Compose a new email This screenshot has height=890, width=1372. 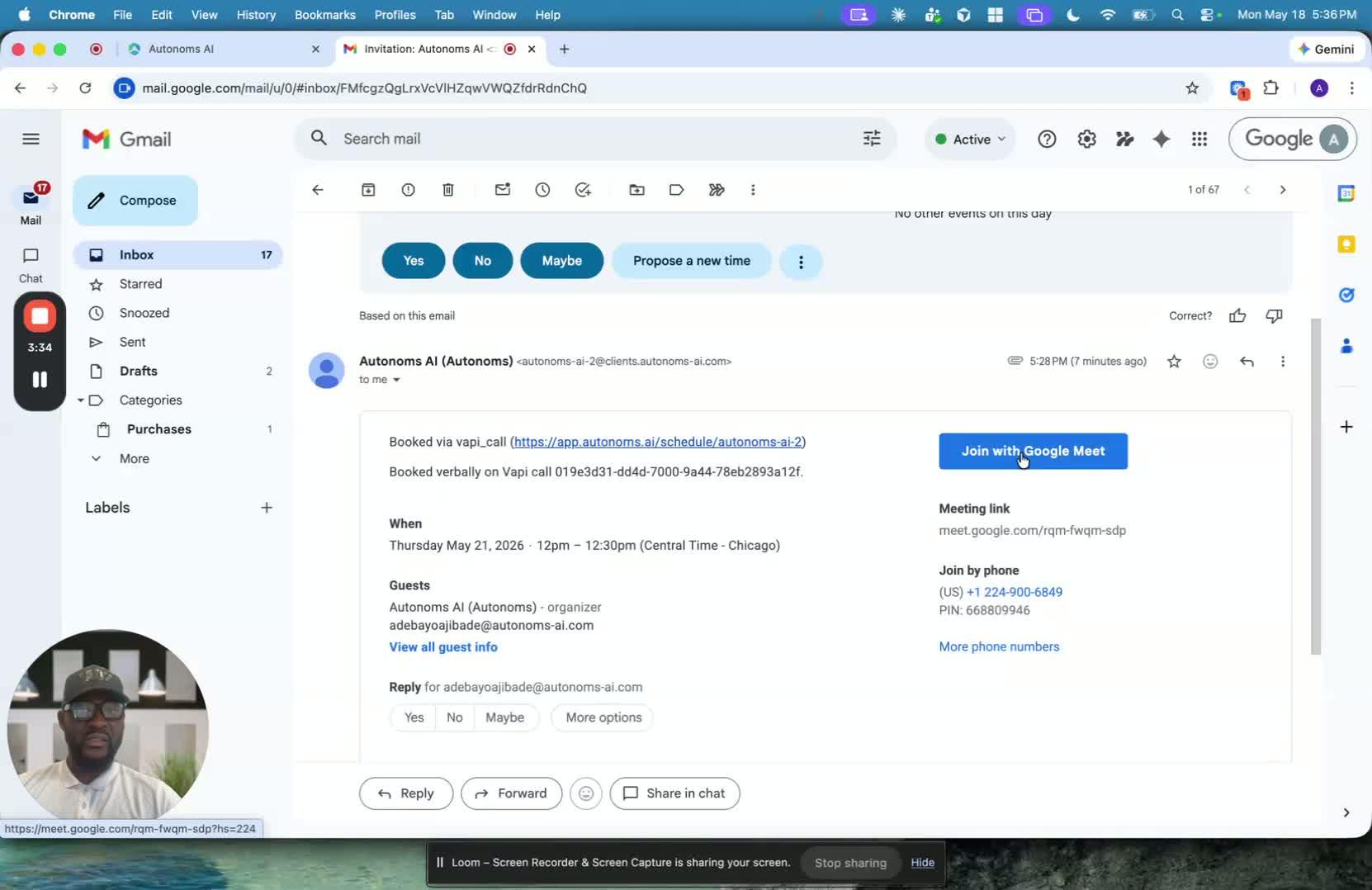tap(135, 201)
